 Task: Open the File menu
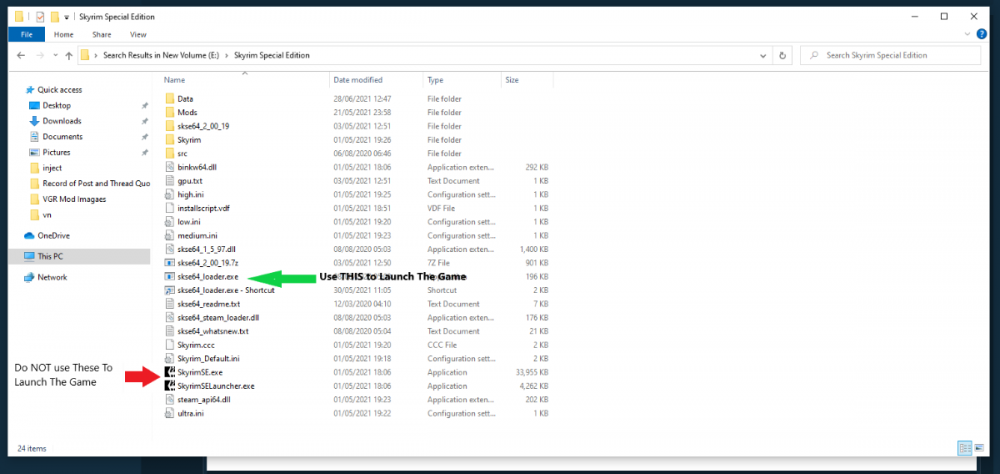[x=27, y=34]
